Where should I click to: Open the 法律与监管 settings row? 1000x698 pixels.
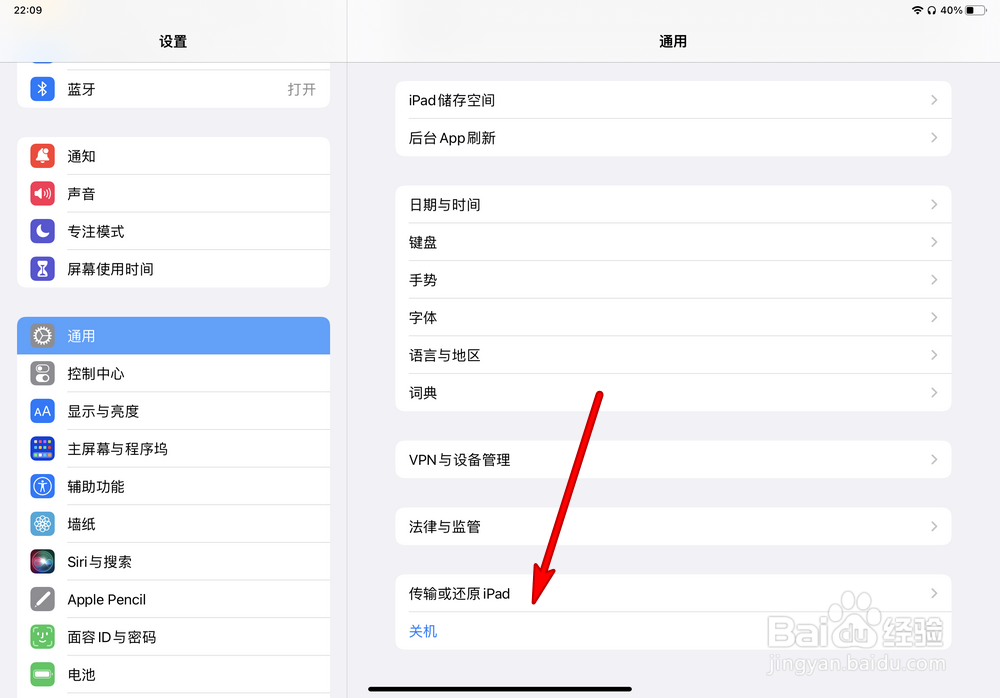[673, 526]
